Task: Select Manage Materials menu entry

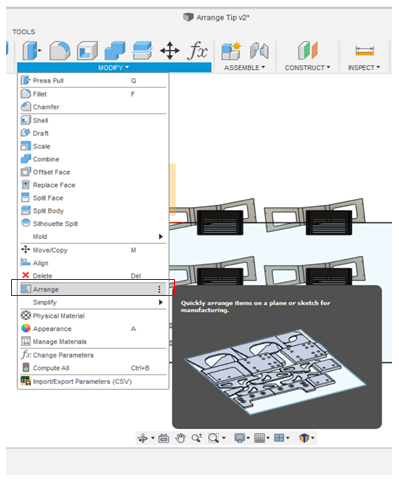Action: click(x=93, y=342)
